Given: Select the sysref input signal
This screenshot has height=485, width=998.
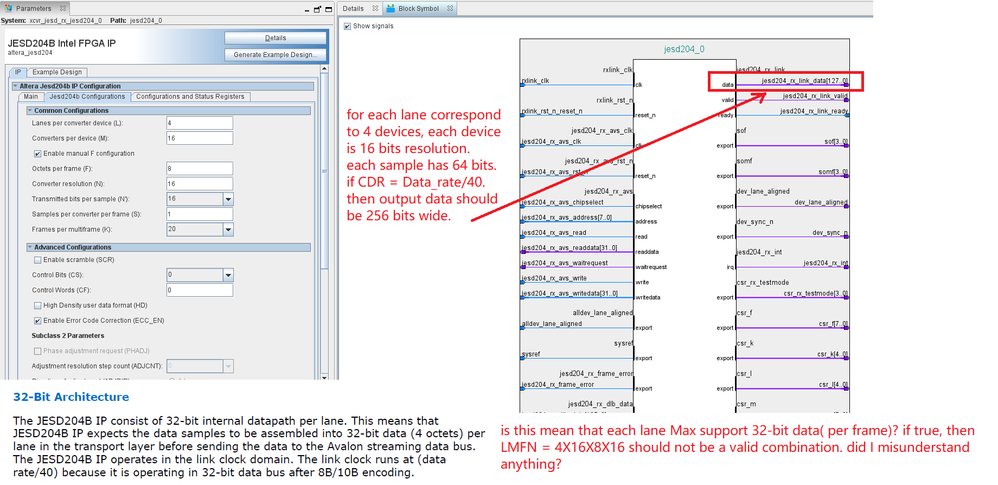Looking at the screenshot, I should [531, 354].
